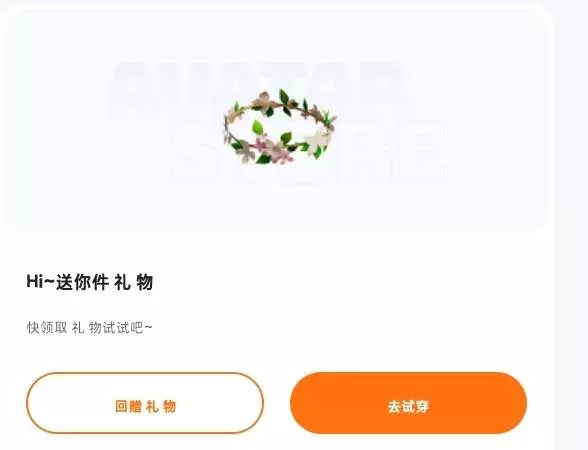Tap the orange 去试穿 button
Image resolution: width=588 pixels, height=450 pixels.
[408, 403]
